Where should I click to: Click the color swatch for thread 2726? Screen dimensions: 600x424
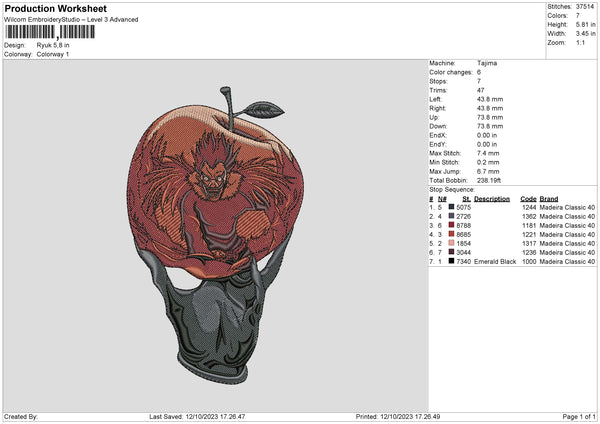coord(451,216)
